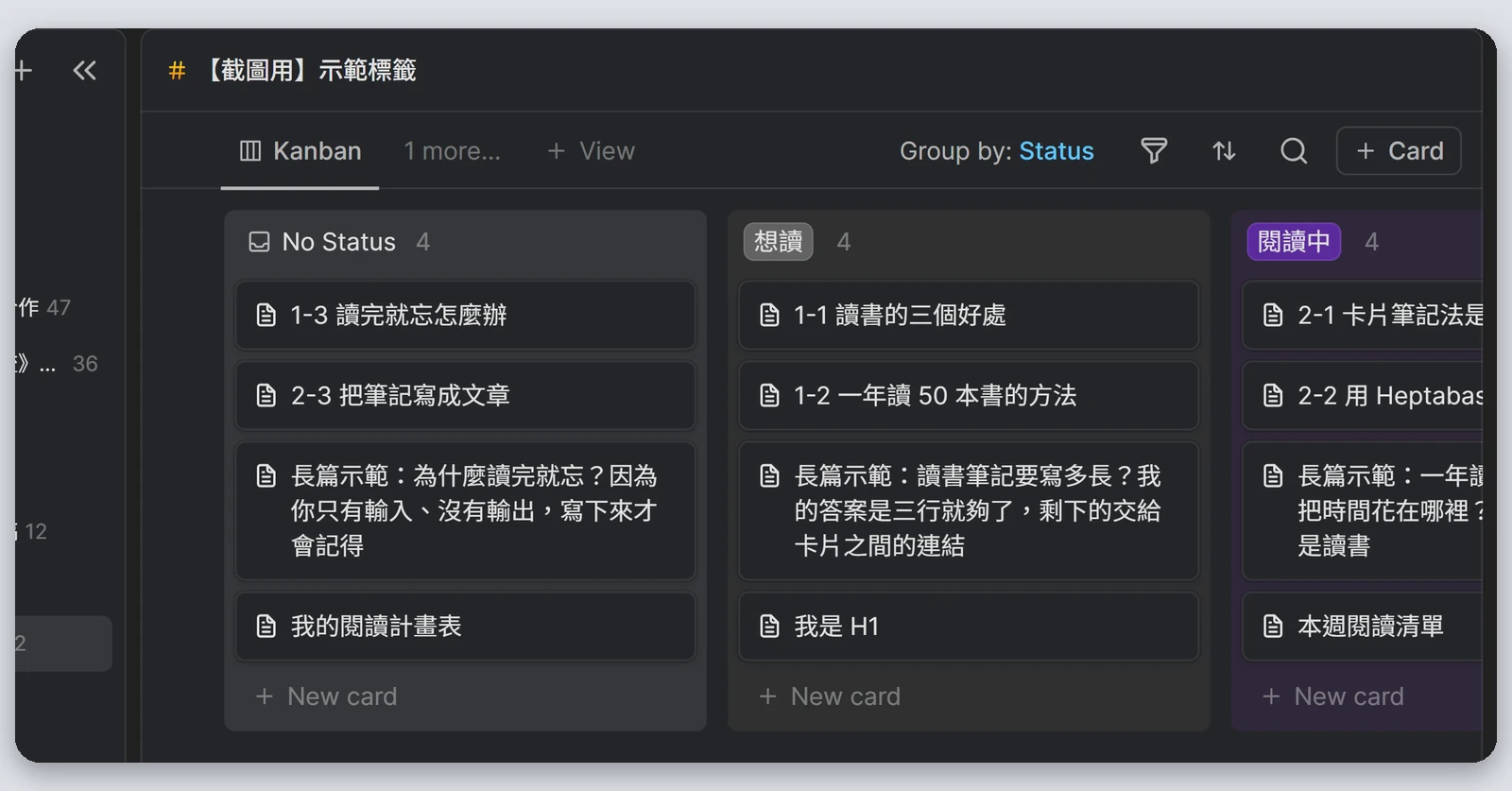Screen dimensions: 1512x791
Task: Click document icon of 本週閱讀清單
Action: 1273,626
